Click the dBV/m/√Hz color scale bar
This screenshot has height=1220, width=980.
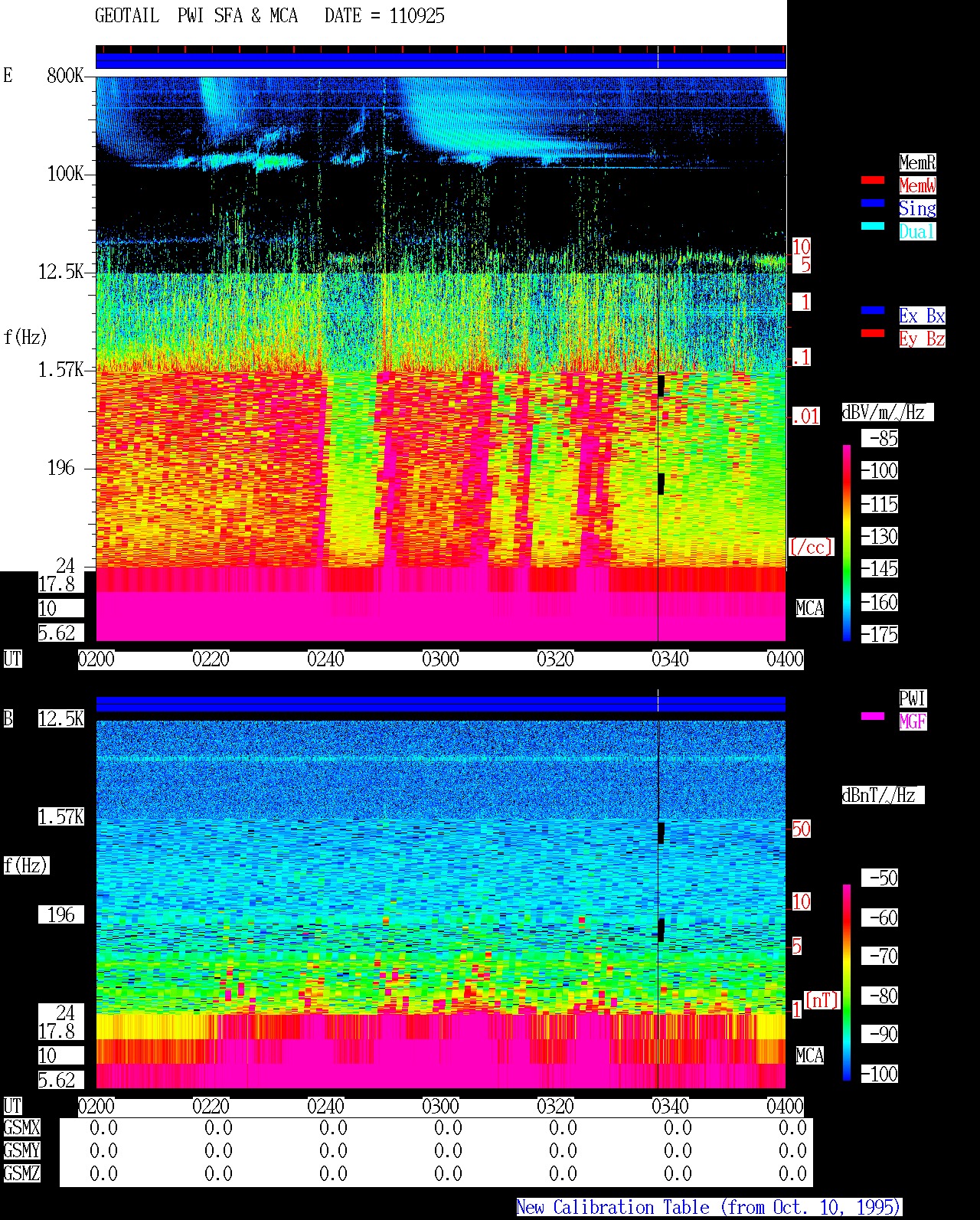847,542
